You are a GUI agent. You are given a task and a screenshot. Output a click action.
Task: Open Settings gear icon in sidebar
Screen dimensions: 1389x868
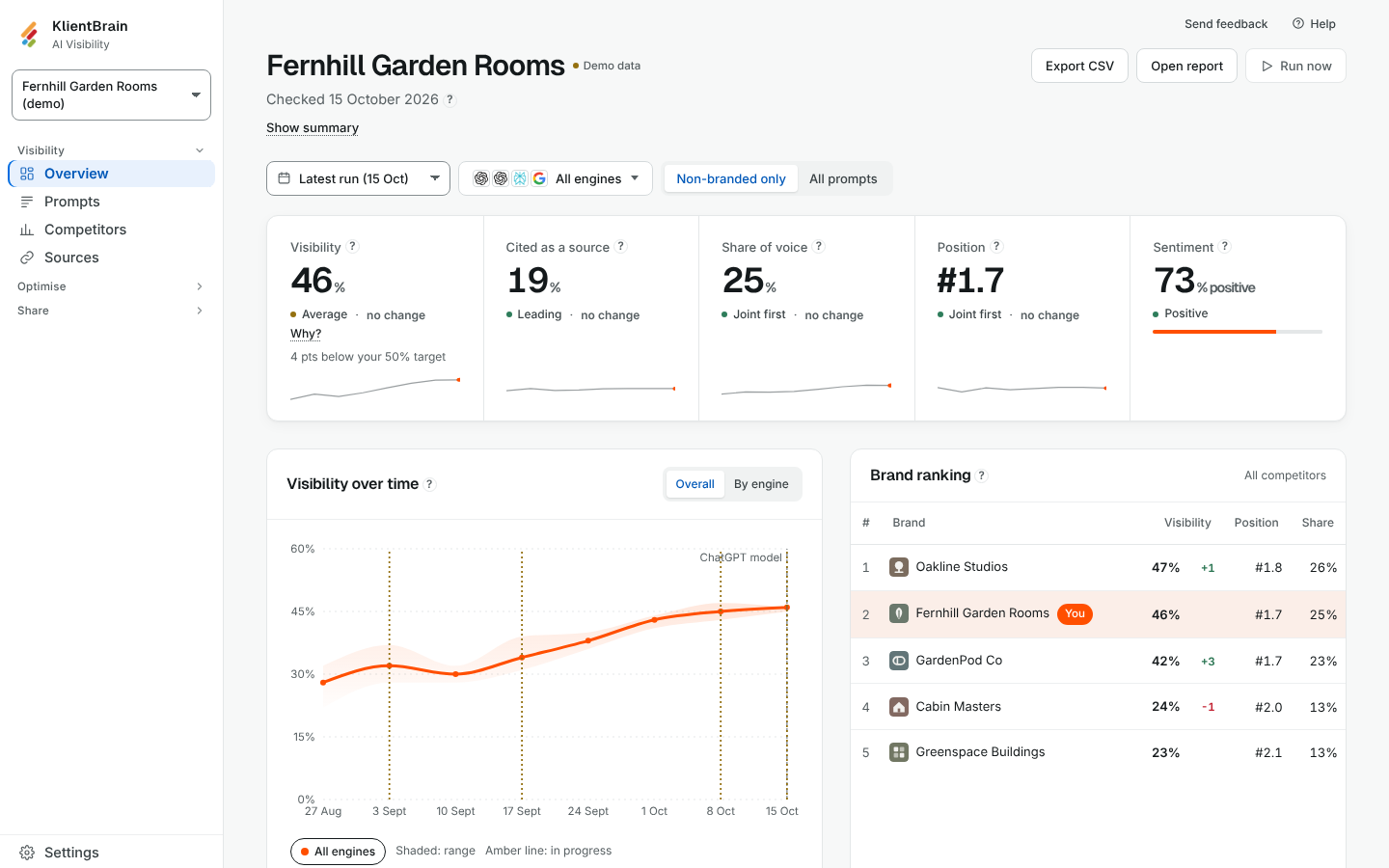(x=27, y=853)
